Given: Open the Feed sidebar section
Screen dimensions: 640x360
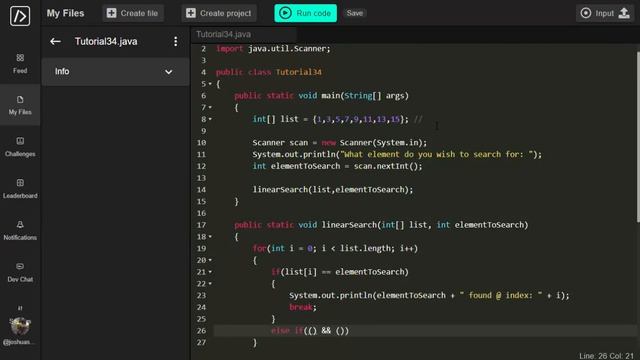Looking at the screenshot, I should pyautogui.click(x=20, y=63).
